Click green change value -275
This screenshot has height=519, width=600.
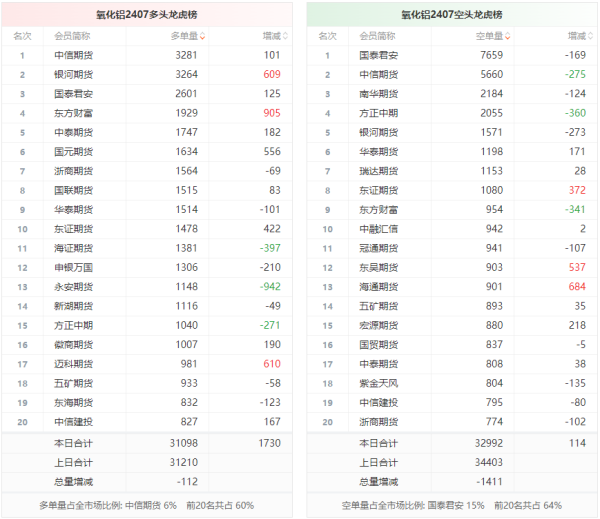tap(575, 74)
